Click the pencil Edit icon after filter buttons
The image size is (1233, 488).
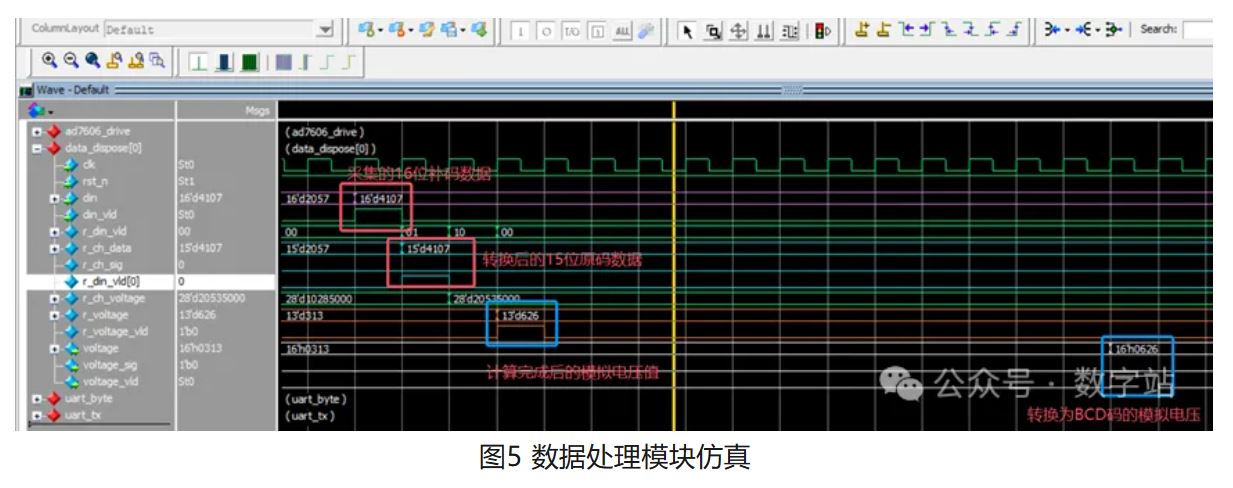[x=645, y=29]
